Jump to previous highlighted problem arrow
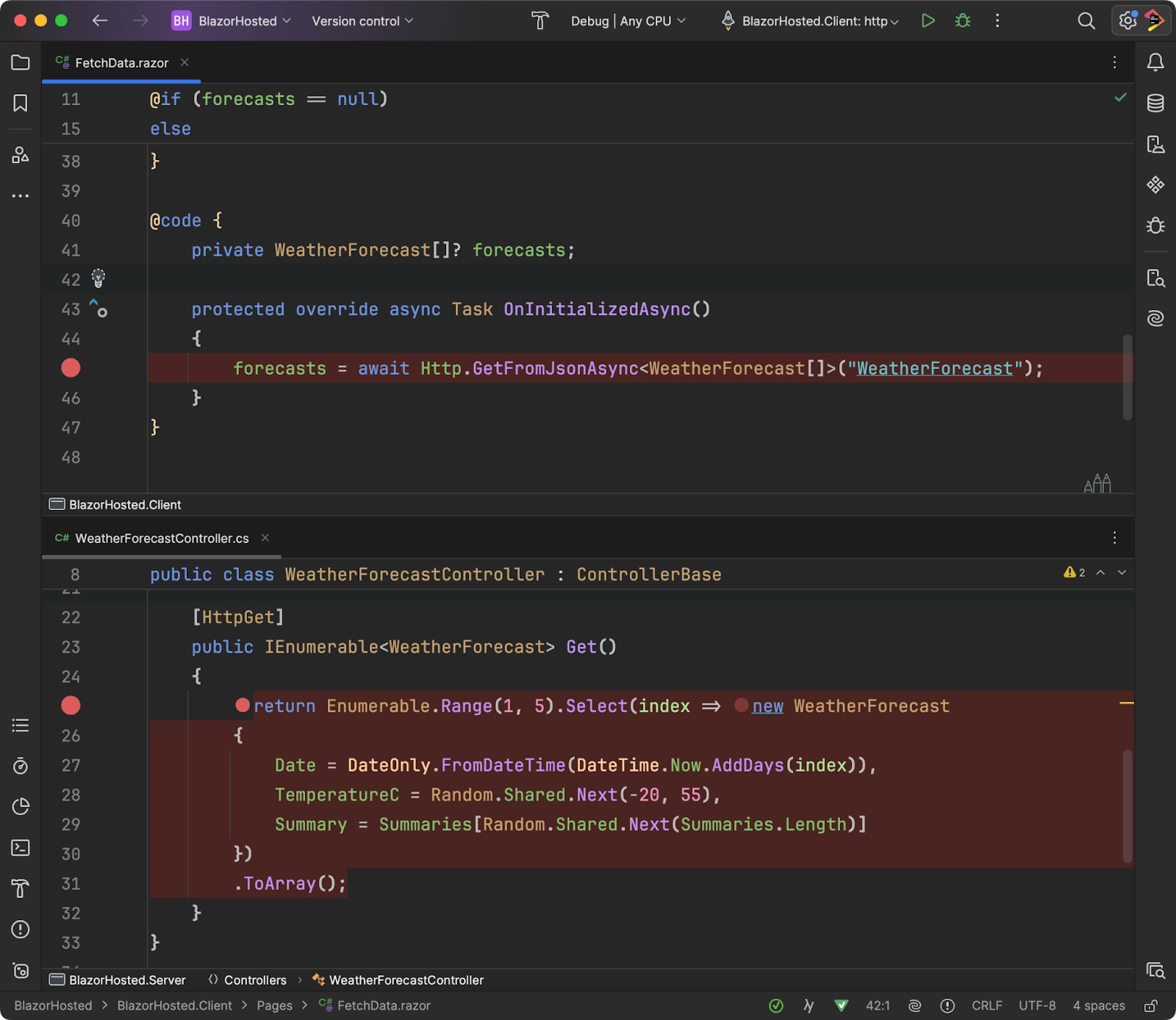This screenshot has height=1020, width=1176. 1100,572
